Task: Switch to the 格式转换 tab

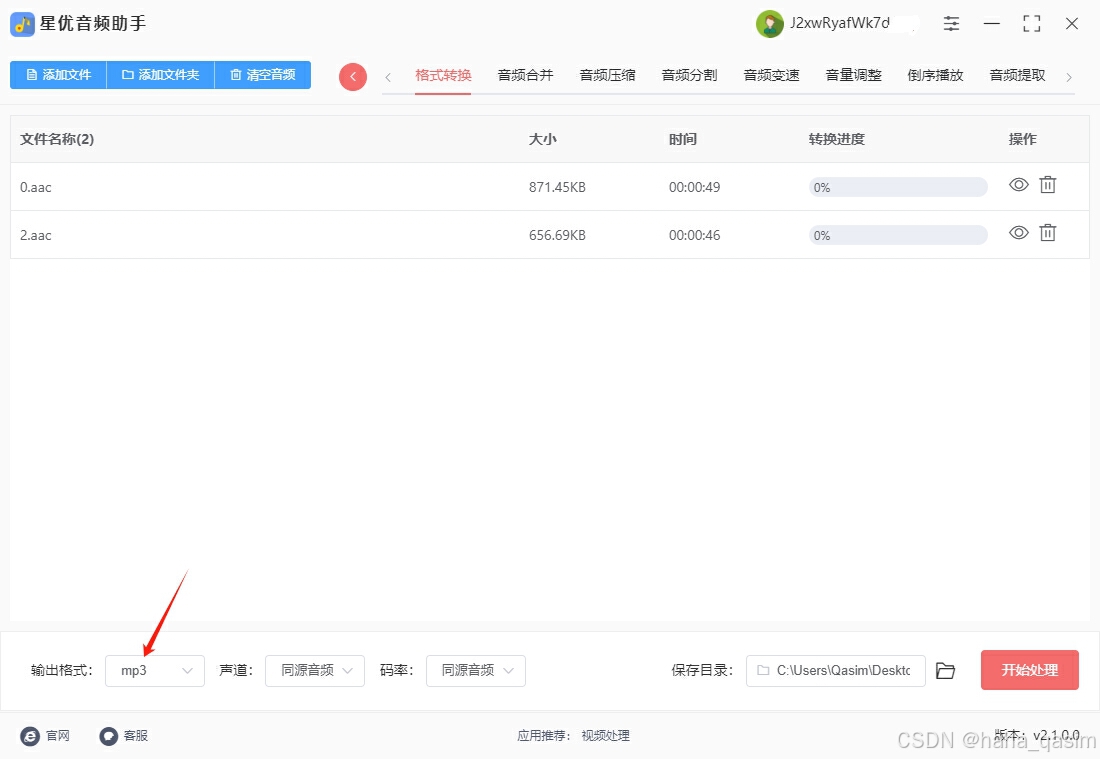Action: click(443, 75)
